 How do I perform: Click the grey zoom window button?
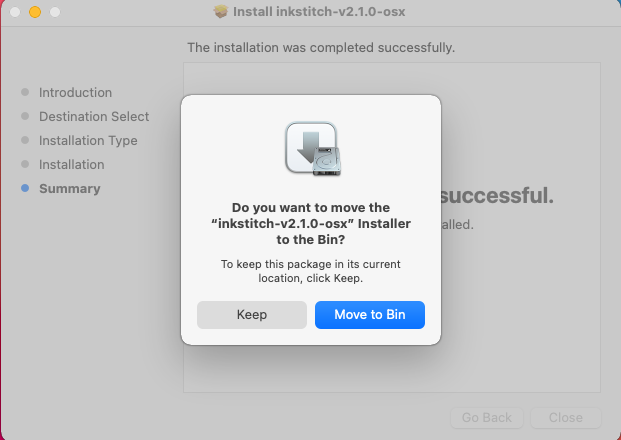tap(55, 12)
